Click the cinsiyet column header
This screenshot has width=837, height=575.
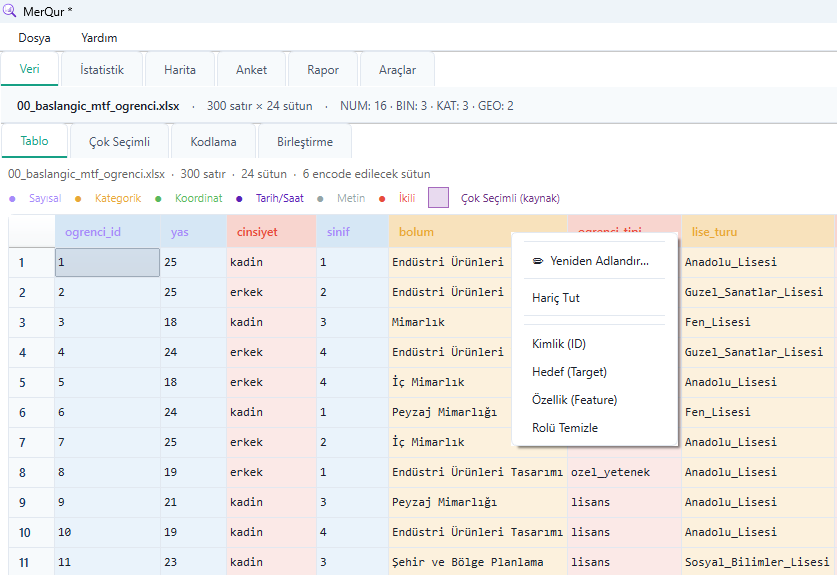click(x=272, y=232)
